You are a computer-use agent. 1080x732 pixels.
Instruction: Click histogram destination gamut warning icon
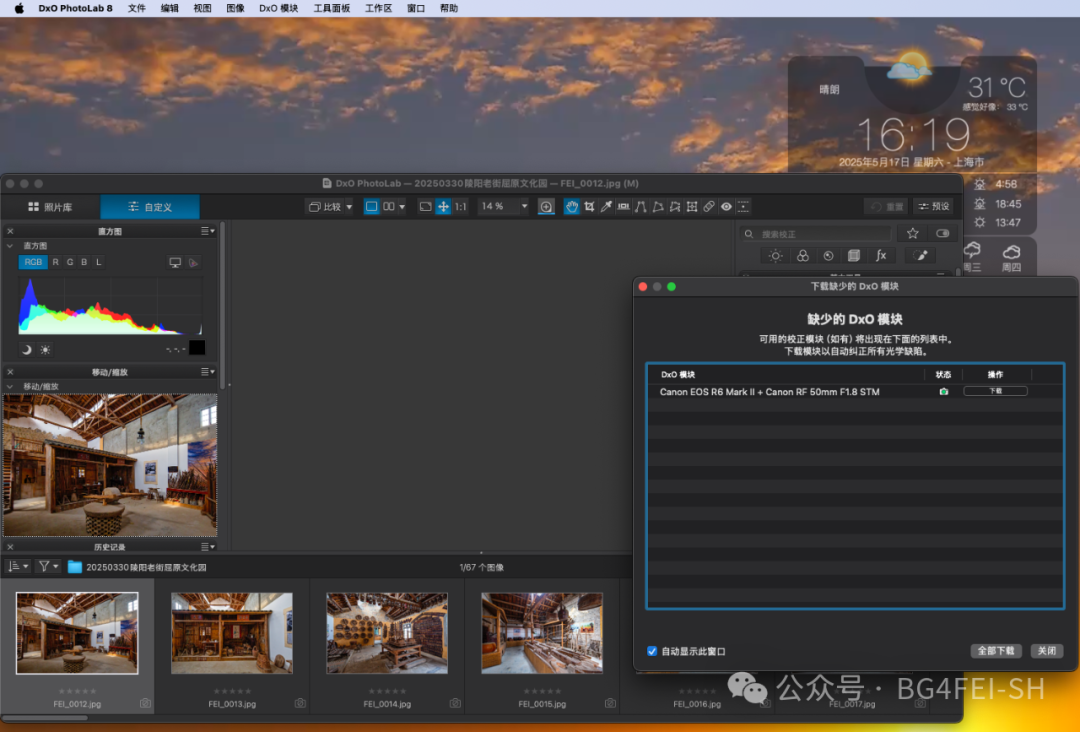(194, 262)
